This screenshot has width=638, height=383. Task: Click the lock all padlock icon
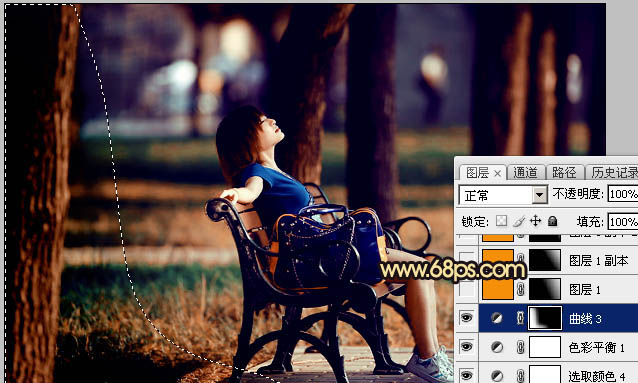tap(552, 221)
